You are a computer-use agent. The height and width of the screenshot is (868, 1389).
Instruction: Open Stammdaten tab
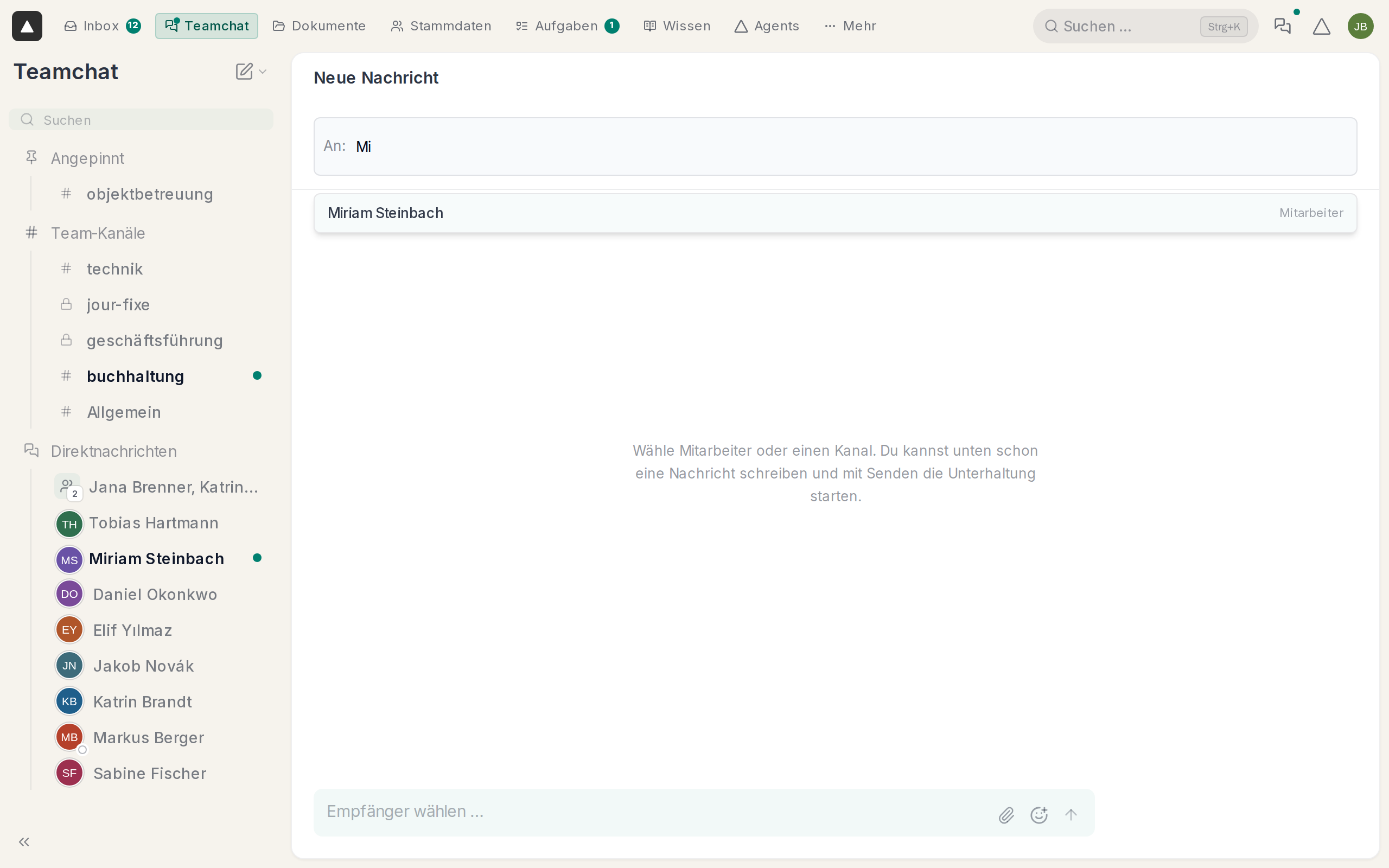pyautogui.click(x=441, y=26)
